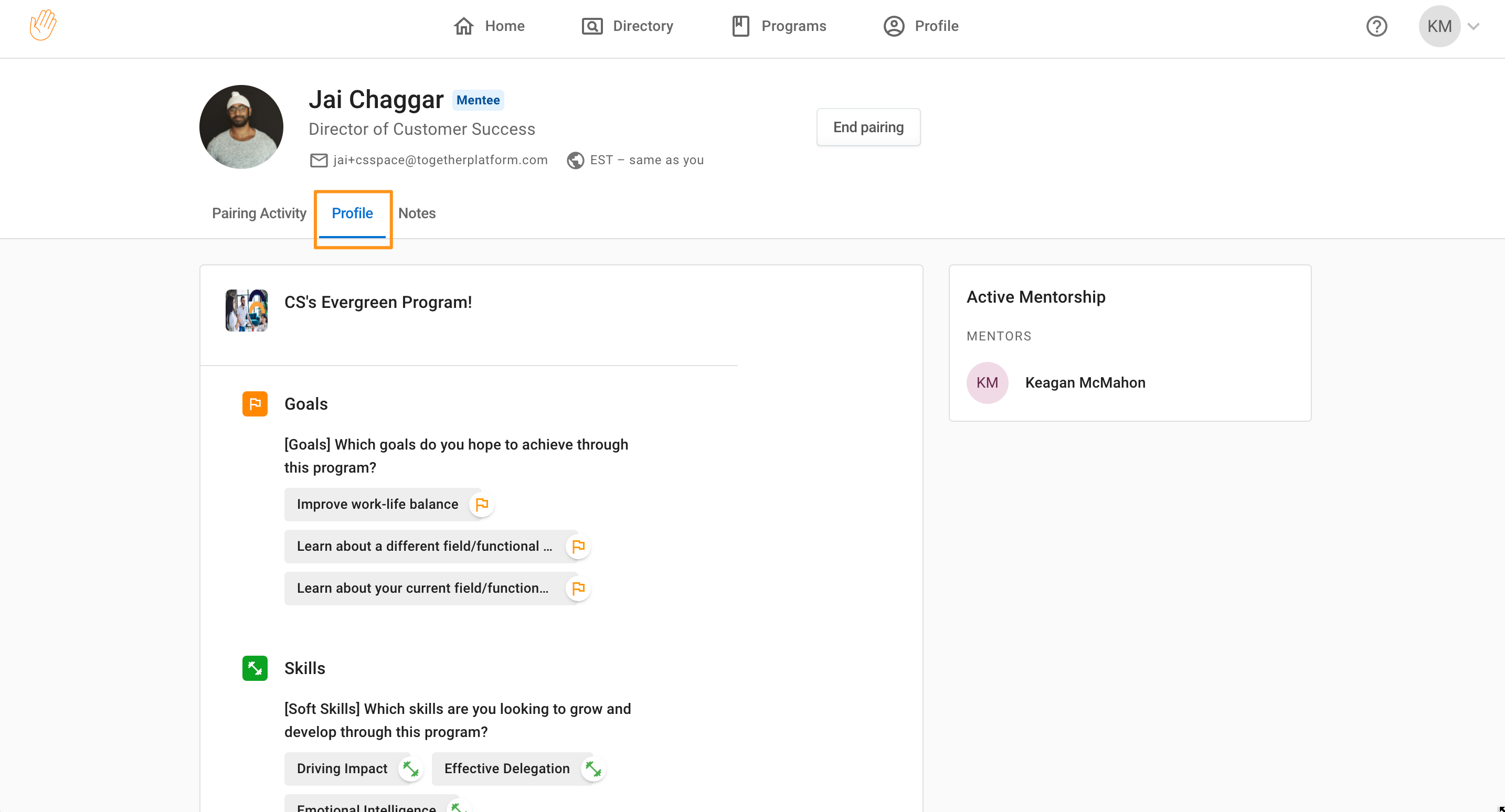Click the jai+csspace email address
Image resolution: width=1505 pixels, height=812 pixels.
pos(440,160)
